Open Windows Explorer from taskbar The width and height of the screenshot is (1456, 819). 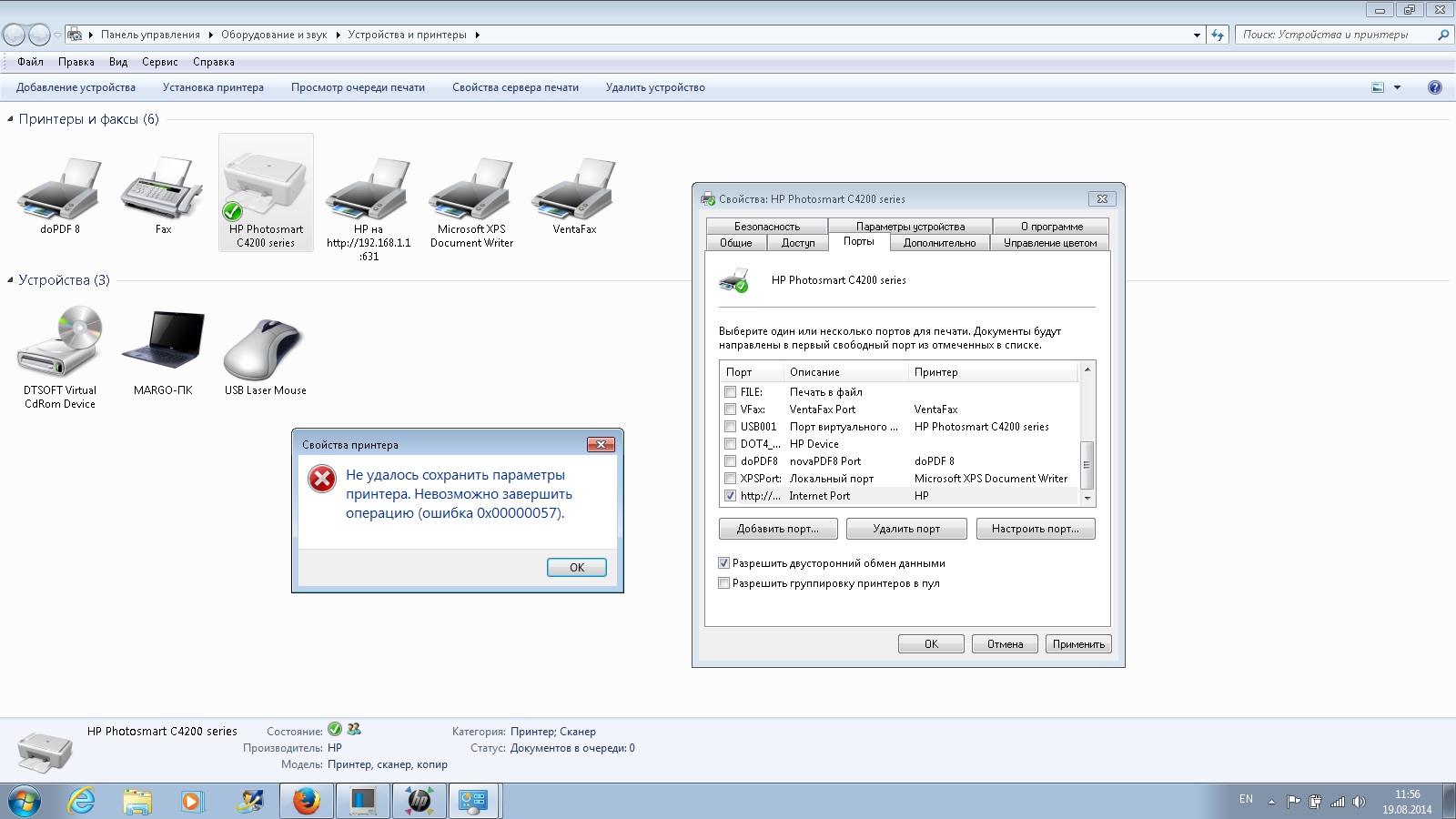pyautogui.click(x=137, y=801)
